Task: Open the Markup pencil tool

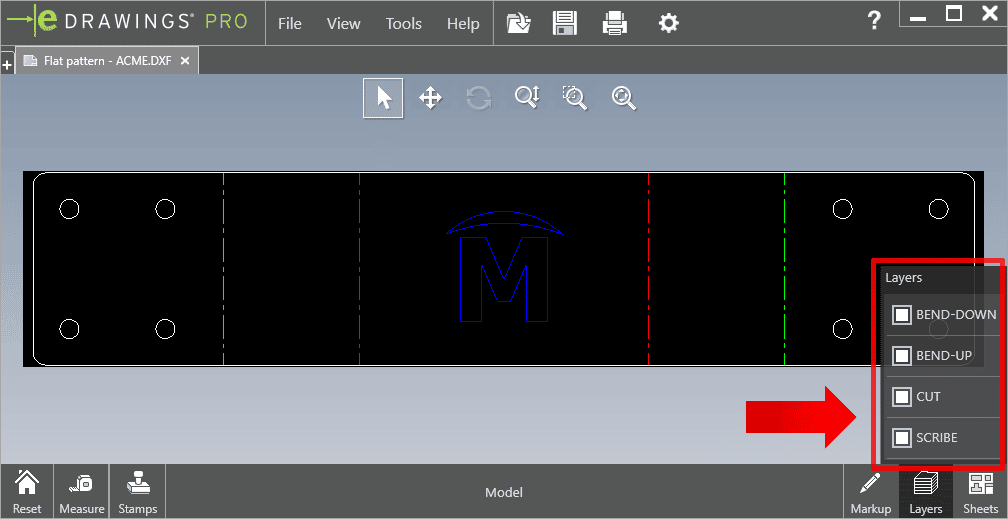Action: pyautogui.click(x=870, y=492)
